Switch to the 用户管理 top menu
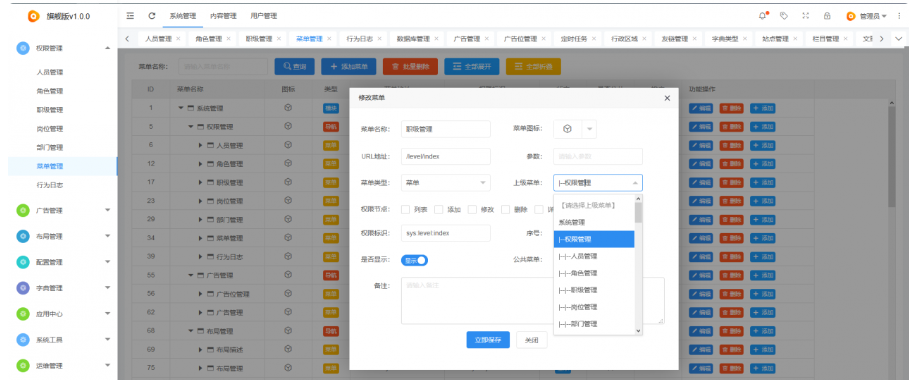This screenshot has height=380, width=909. coord(264,16)
